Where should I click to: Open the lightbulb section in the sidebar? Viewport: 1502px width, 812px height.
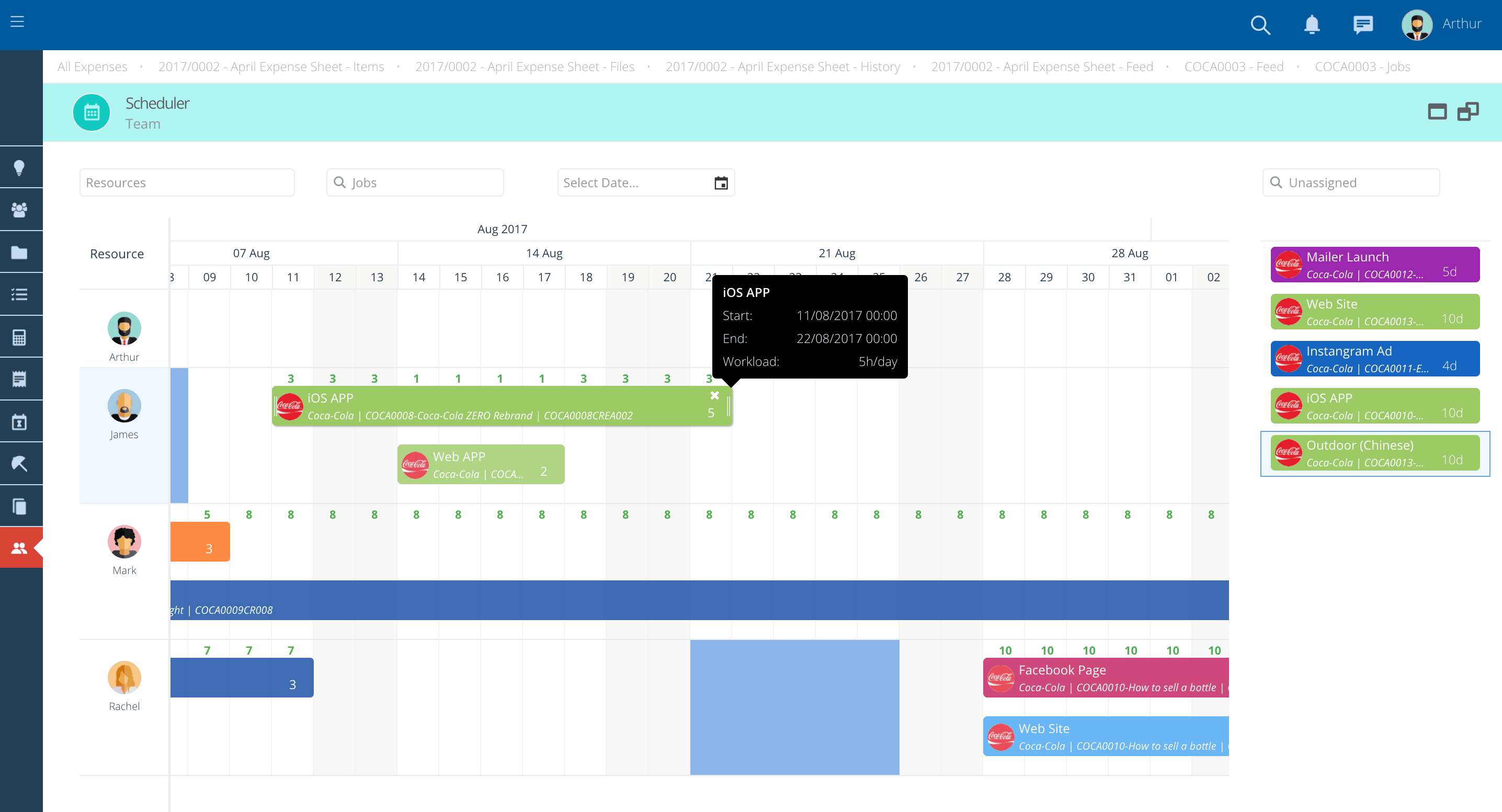pos(19,168)
